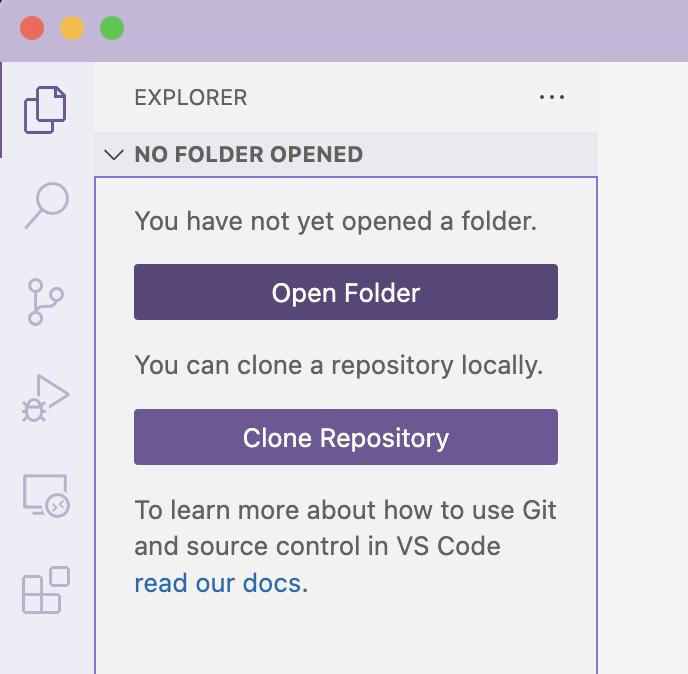This screenshot has width=688, height=674.
Task: Open the Remote Explorer monitor icon
Action: (x=46, y=496)
